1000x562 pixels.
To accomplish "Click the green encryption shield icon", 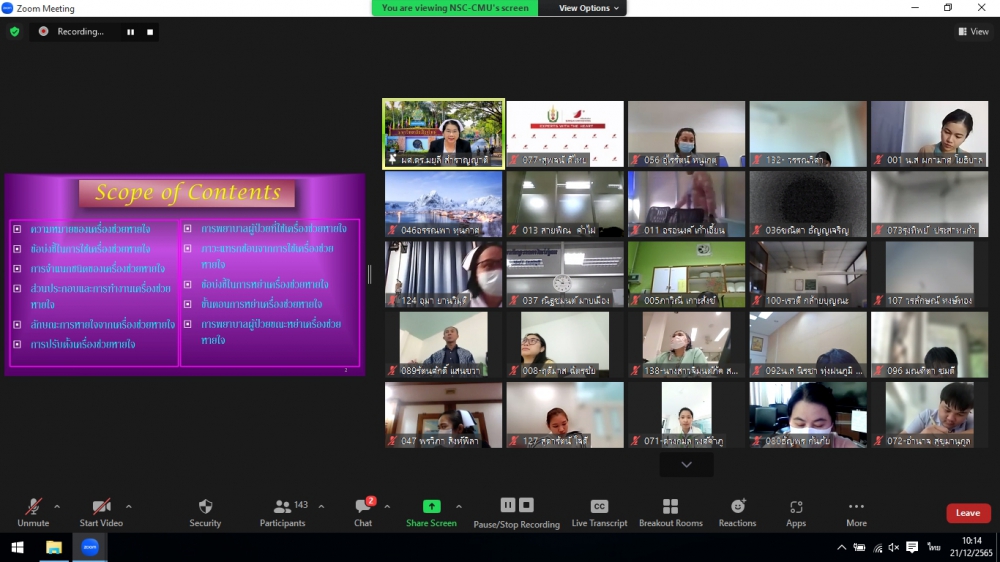I will pos(14,32).
